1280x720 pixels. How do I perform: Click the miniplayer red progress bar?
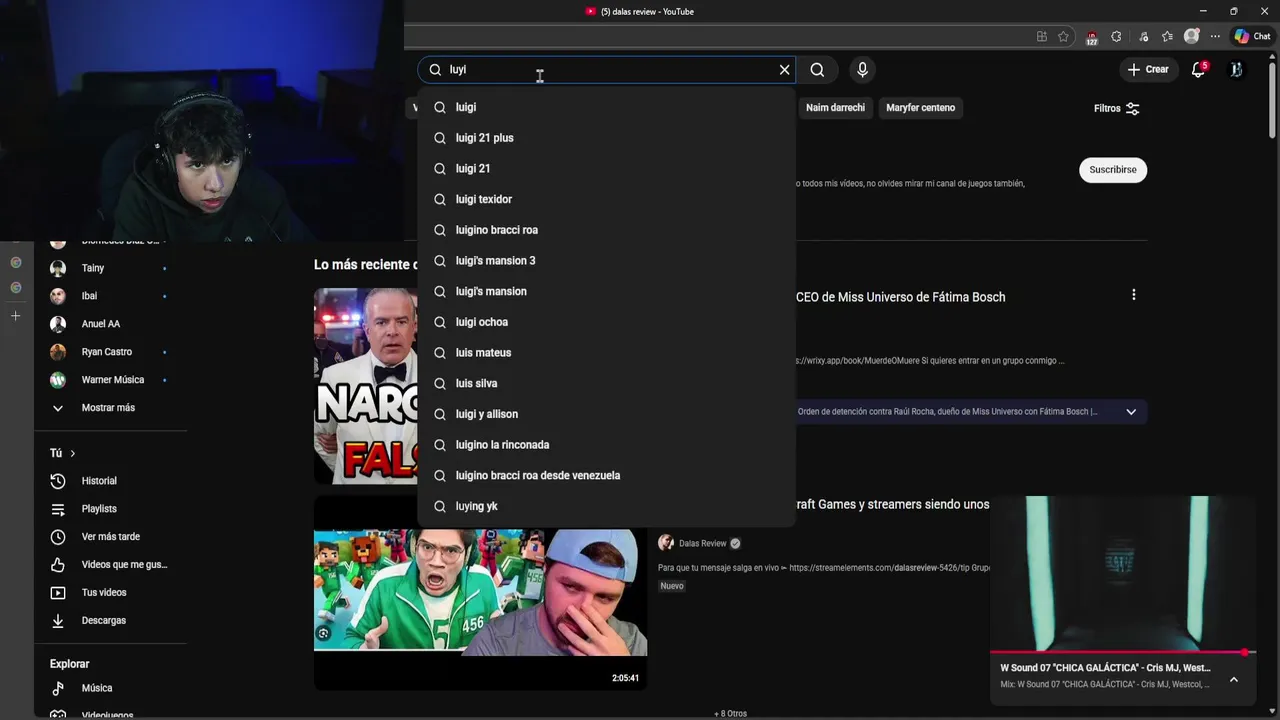coord(1122,652)
